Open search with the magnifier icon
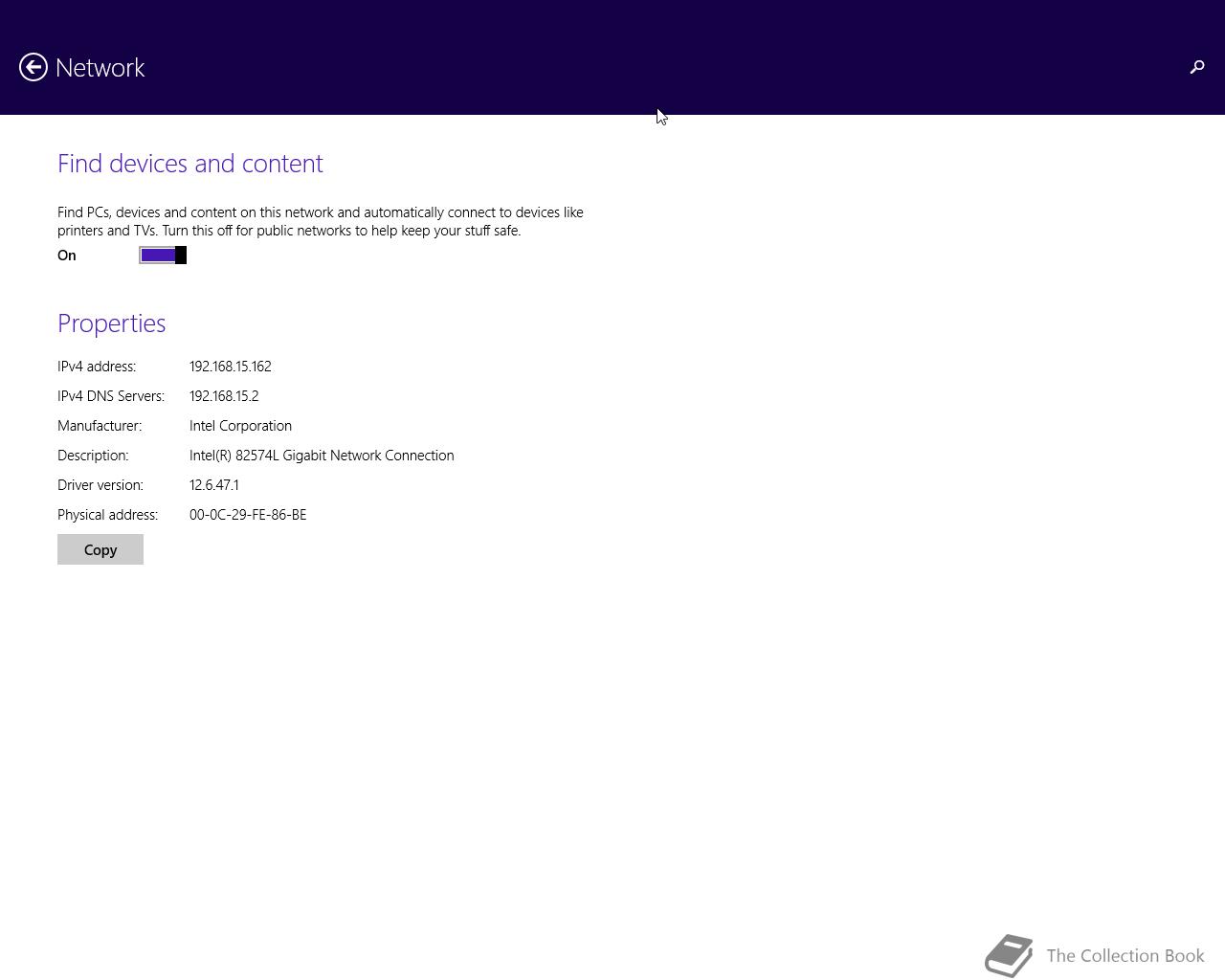The width and height of the screenshot is (1225, 980). [x=1196, y=67]
